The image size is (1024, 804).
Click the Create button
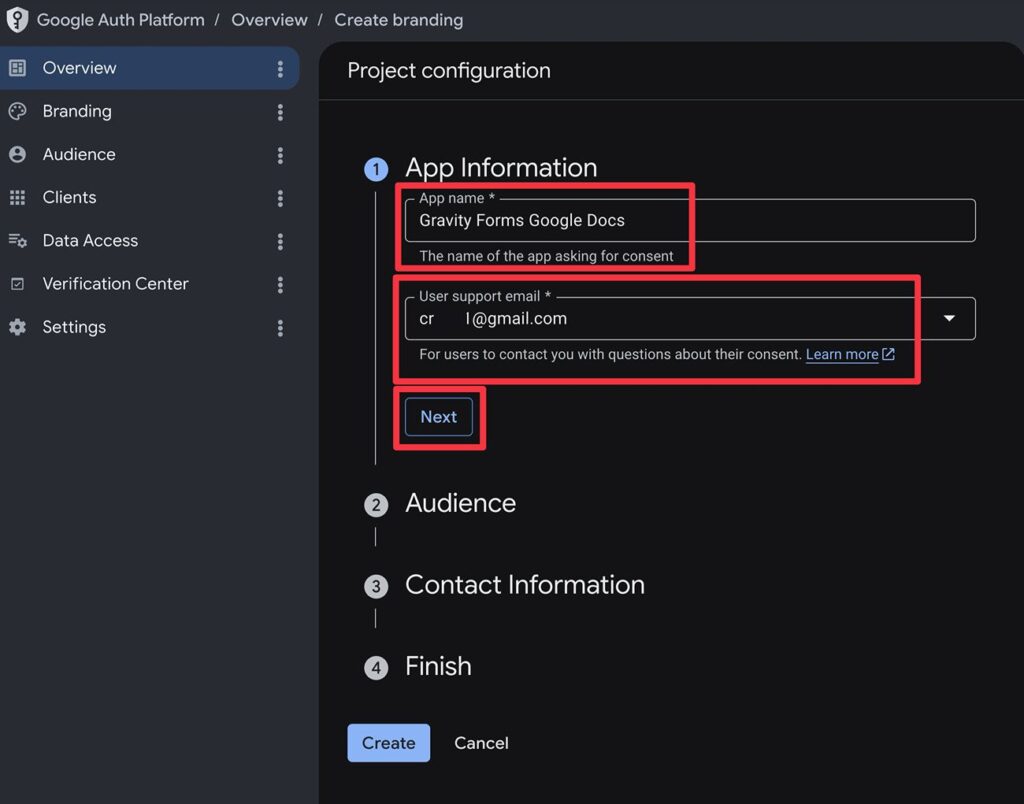[x=389, y=743]
